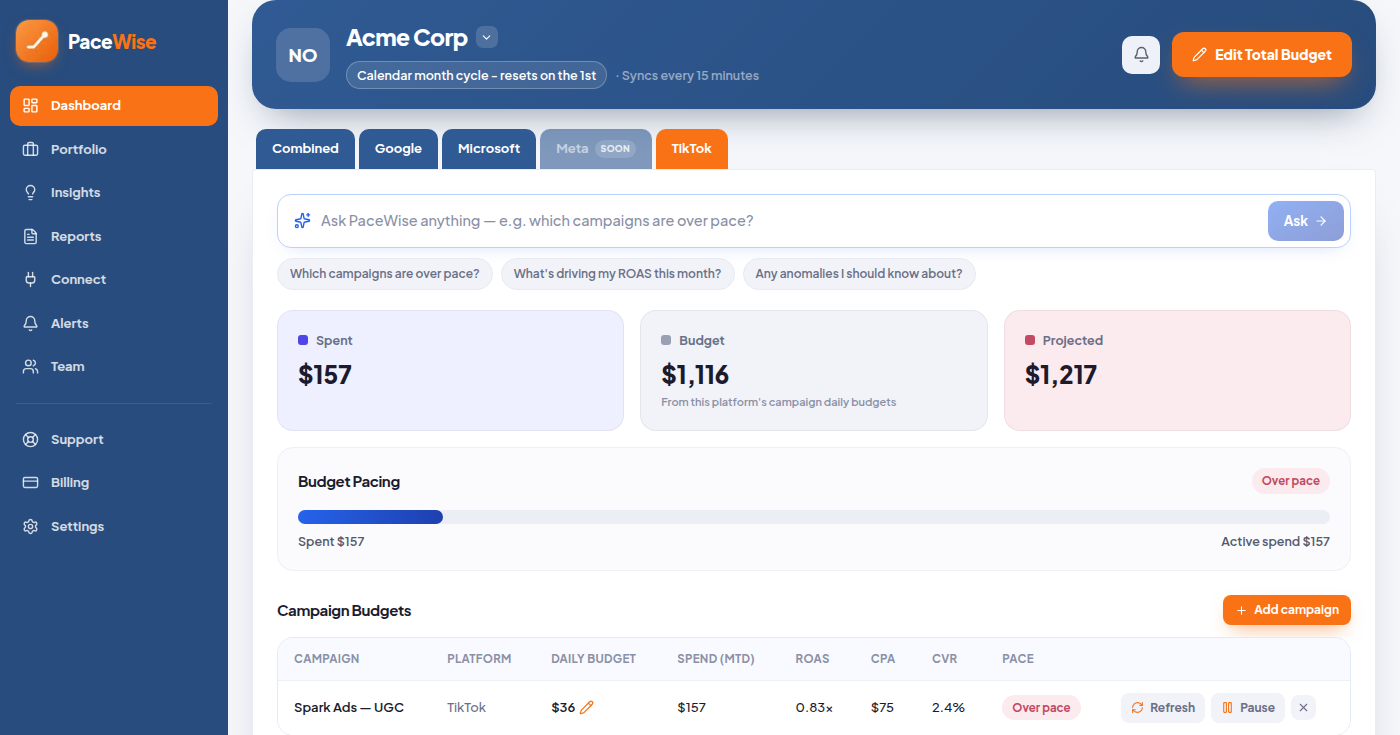
Task: Pause the Spark Ads — UGC campaign
Action: point(1248,708)
